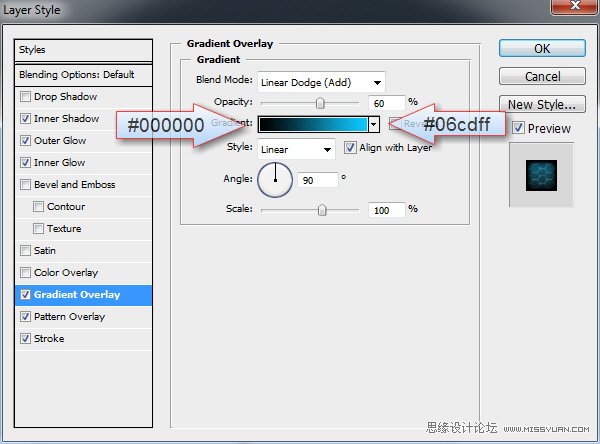Open Blending Options: Default
The width and height of the screenshot is (600, 444).
click(x=83, y=75)
